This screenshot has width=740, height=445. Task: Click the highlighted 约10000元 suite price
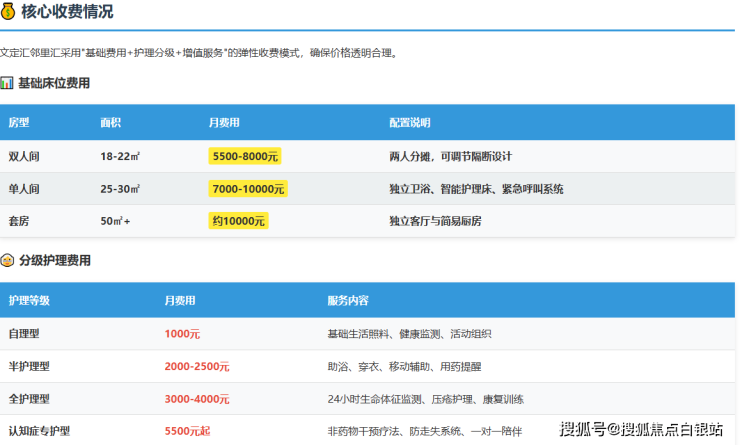(x=238, y=221)
